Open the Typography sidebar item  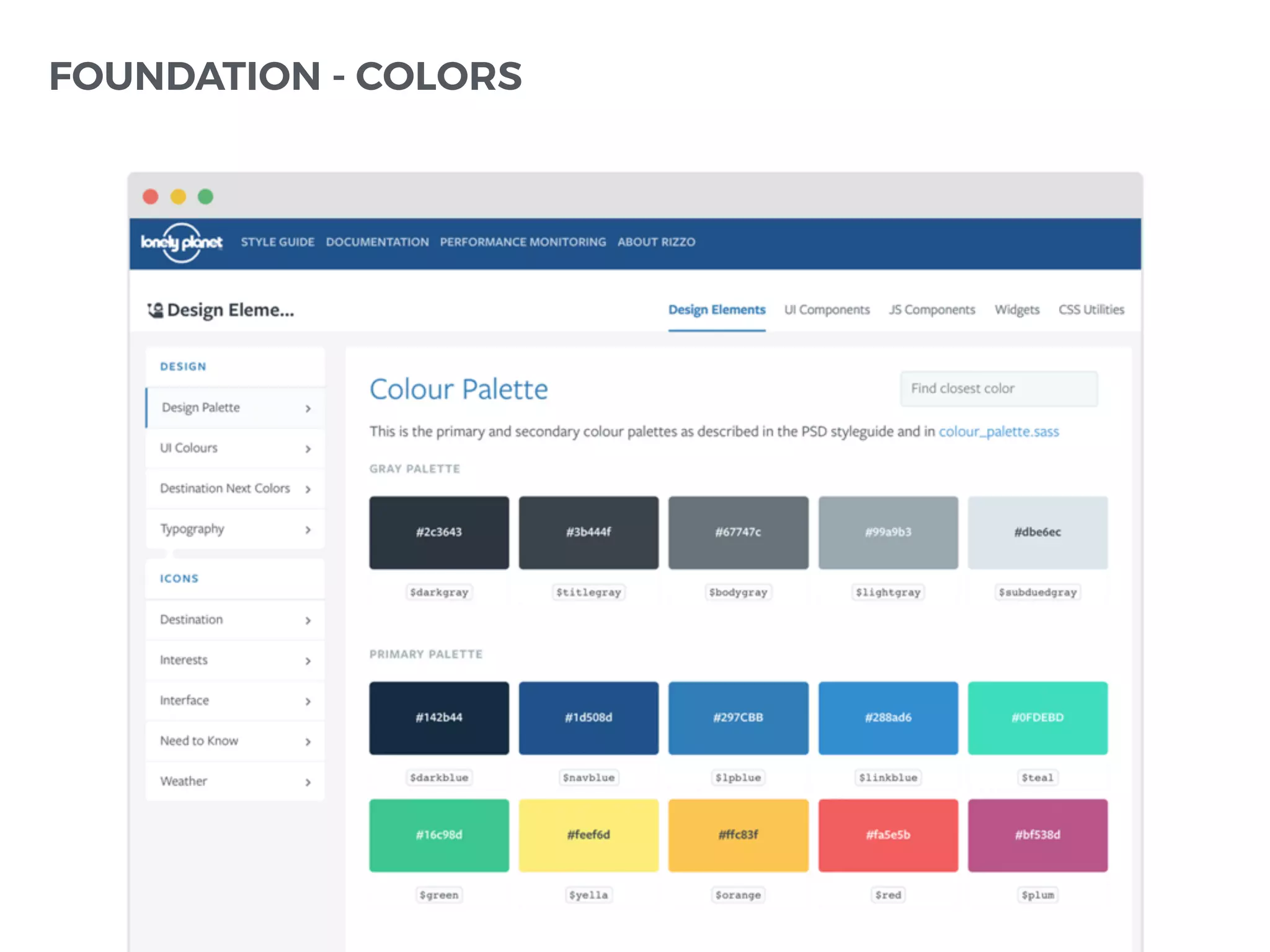click(x=235, y=529)
